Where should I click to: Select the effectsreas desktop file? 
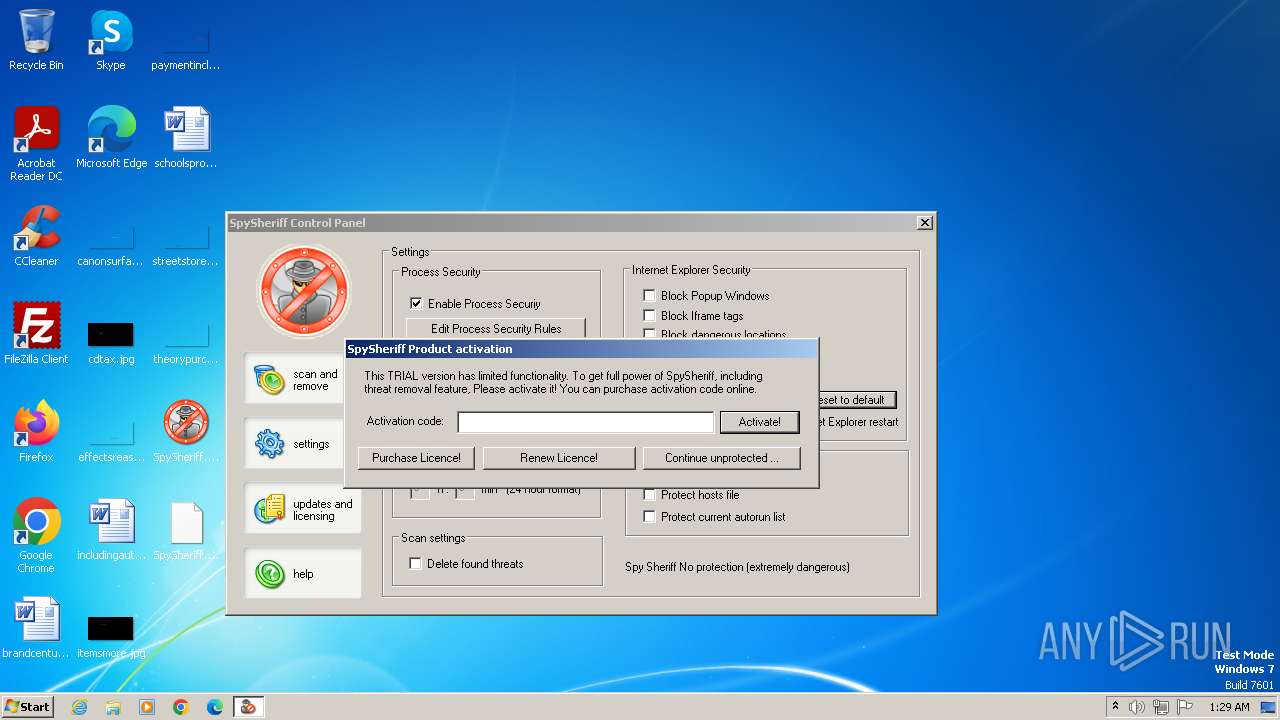(110, 442)
